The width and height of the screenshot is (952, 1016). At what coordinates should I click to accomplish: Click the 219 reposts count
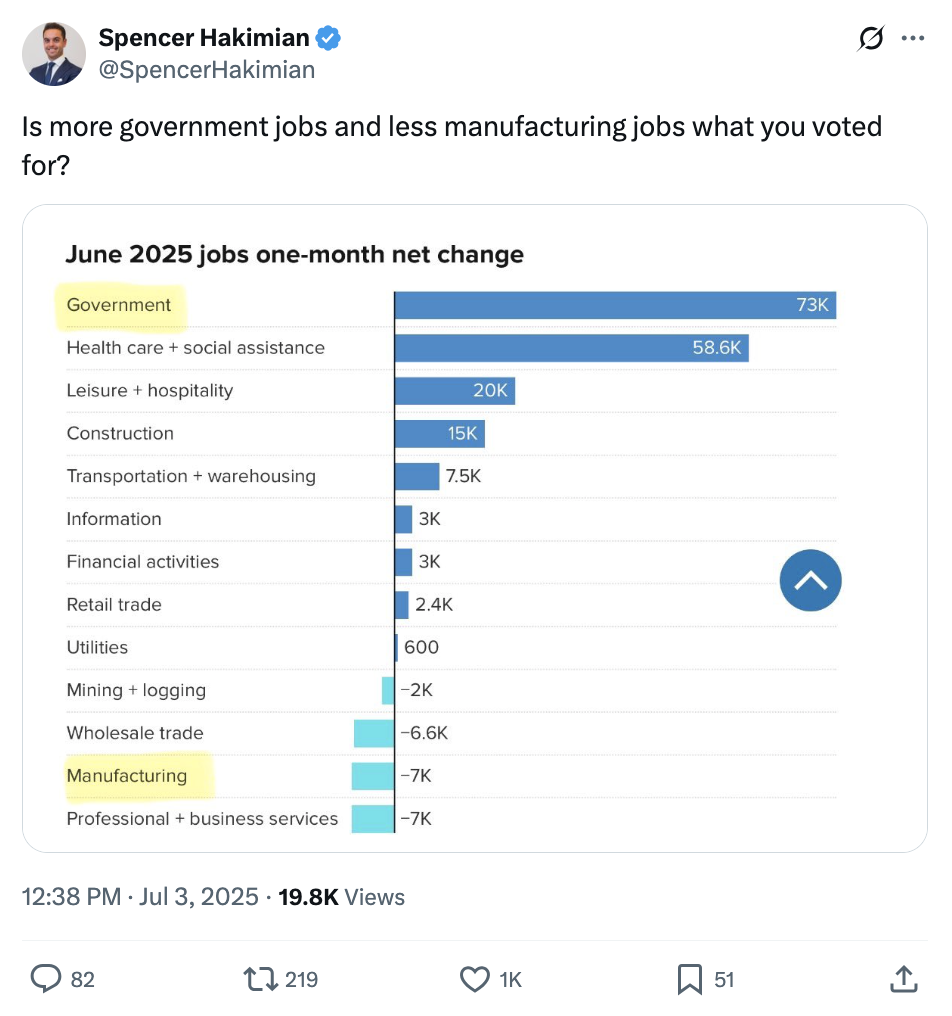tap(301, 979)
